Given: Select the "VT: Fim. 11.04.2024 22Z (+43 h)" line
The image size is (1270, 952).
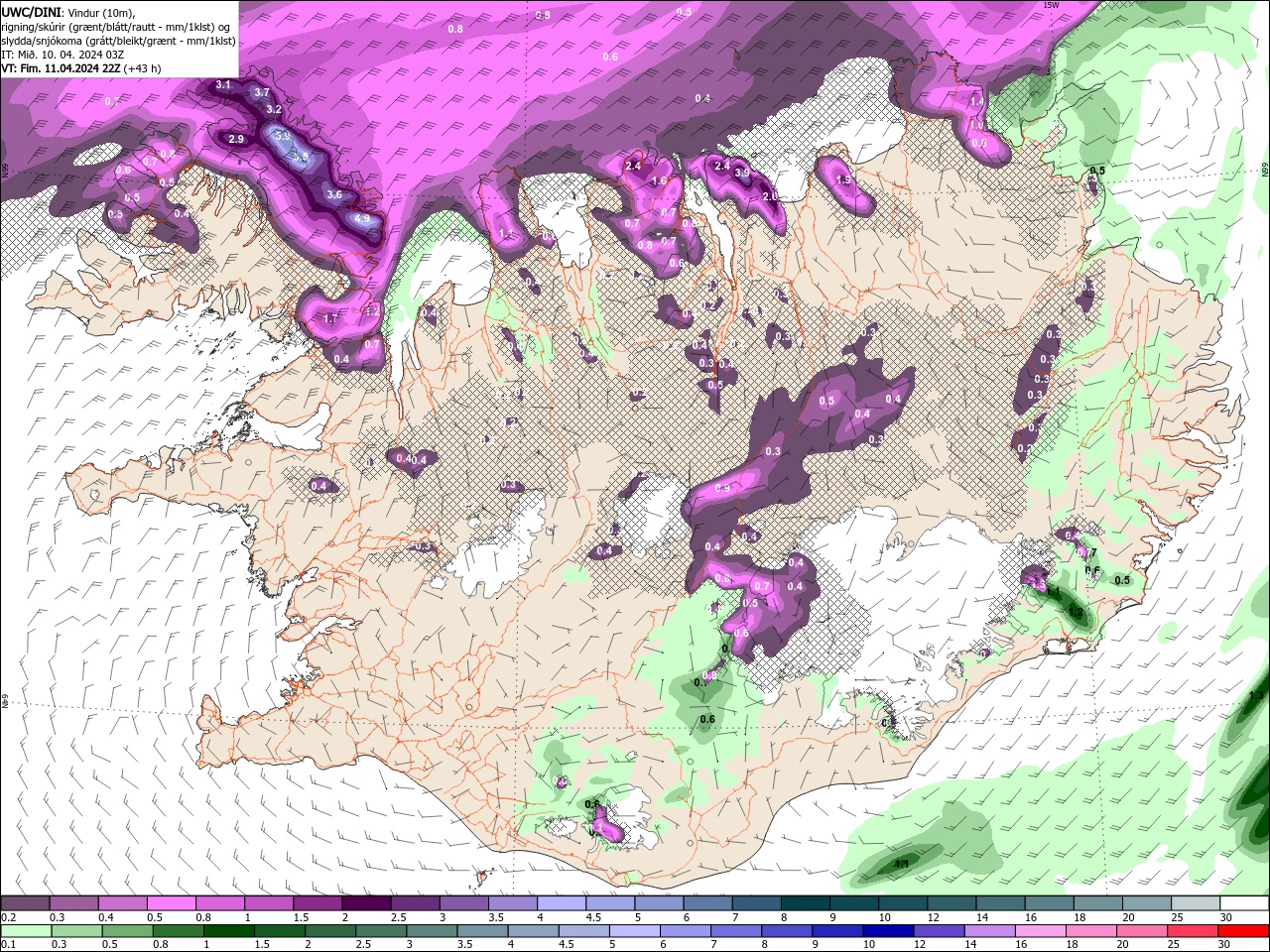Looking at the screenshot, I should coord(81,68).
